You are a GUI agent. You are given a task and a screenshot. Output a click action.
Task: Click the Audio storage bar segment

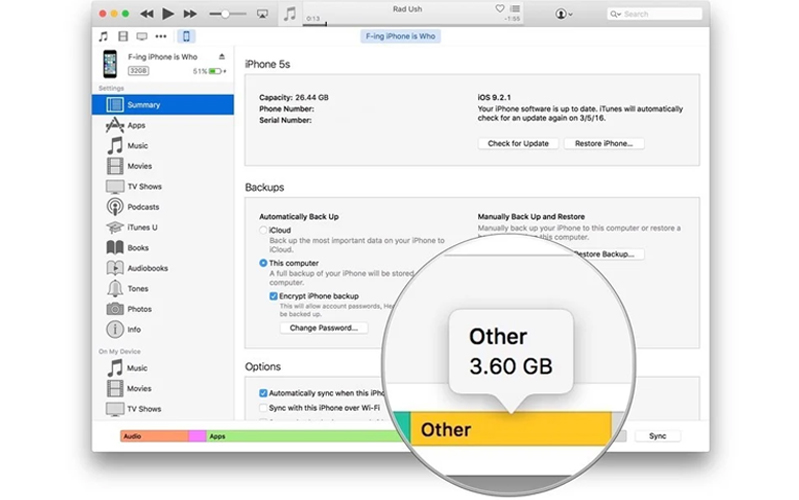coord(154,436)
